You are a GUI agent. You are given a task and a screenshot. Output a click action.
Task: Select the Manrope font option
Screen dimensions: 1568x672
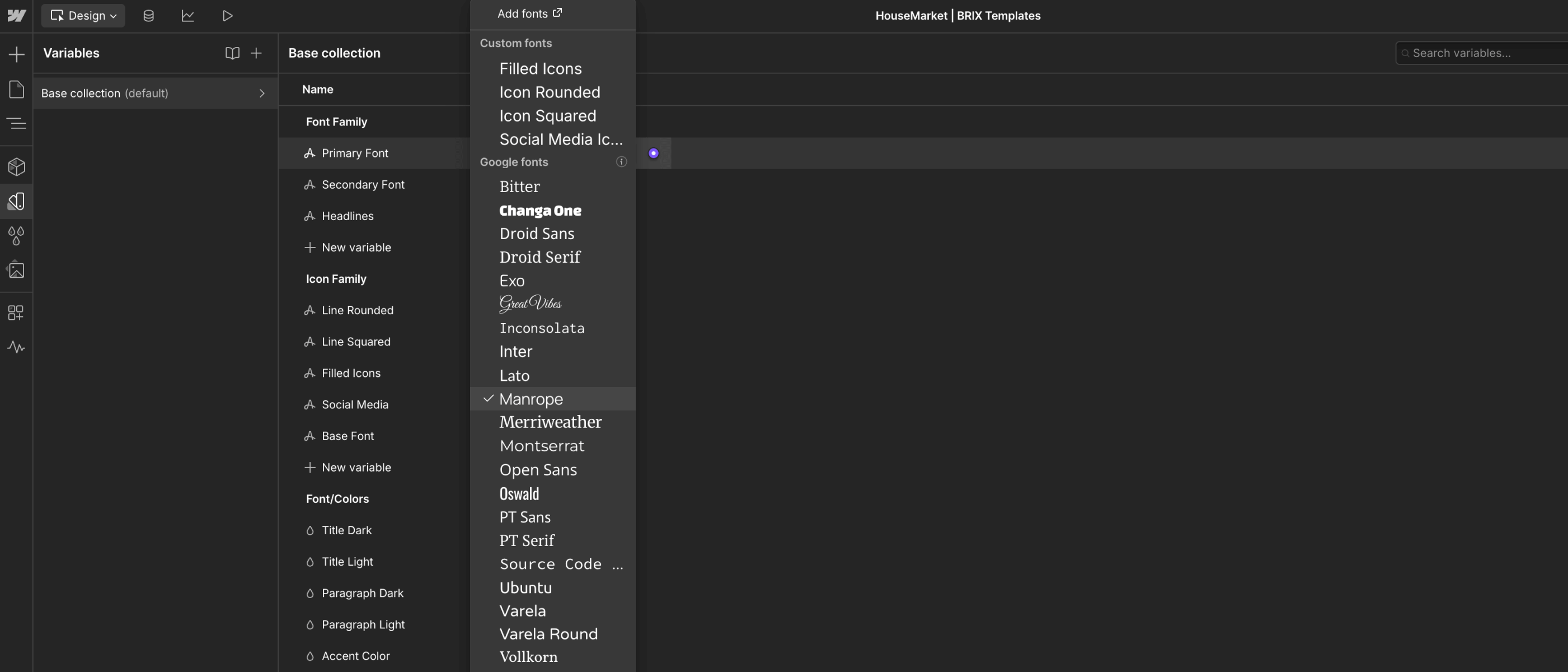click(530, 399)
